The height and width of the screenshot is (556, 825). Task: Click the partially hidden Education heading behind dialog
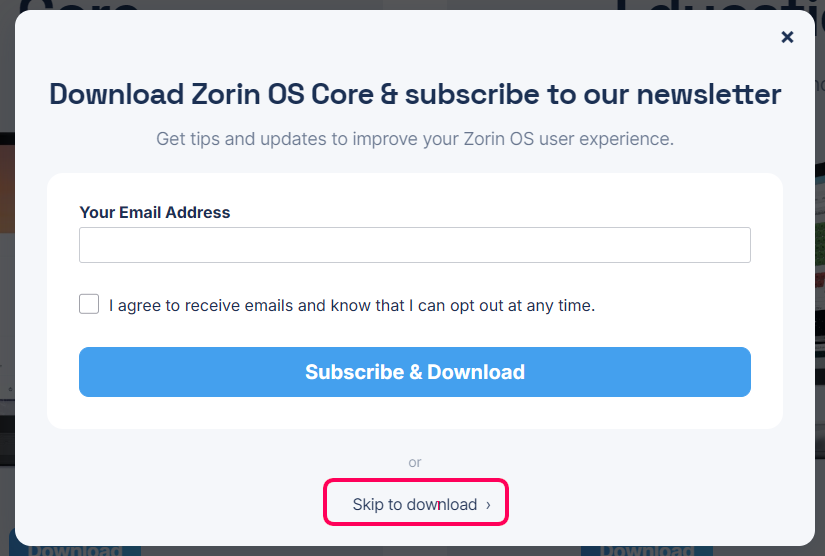[716, 5]
